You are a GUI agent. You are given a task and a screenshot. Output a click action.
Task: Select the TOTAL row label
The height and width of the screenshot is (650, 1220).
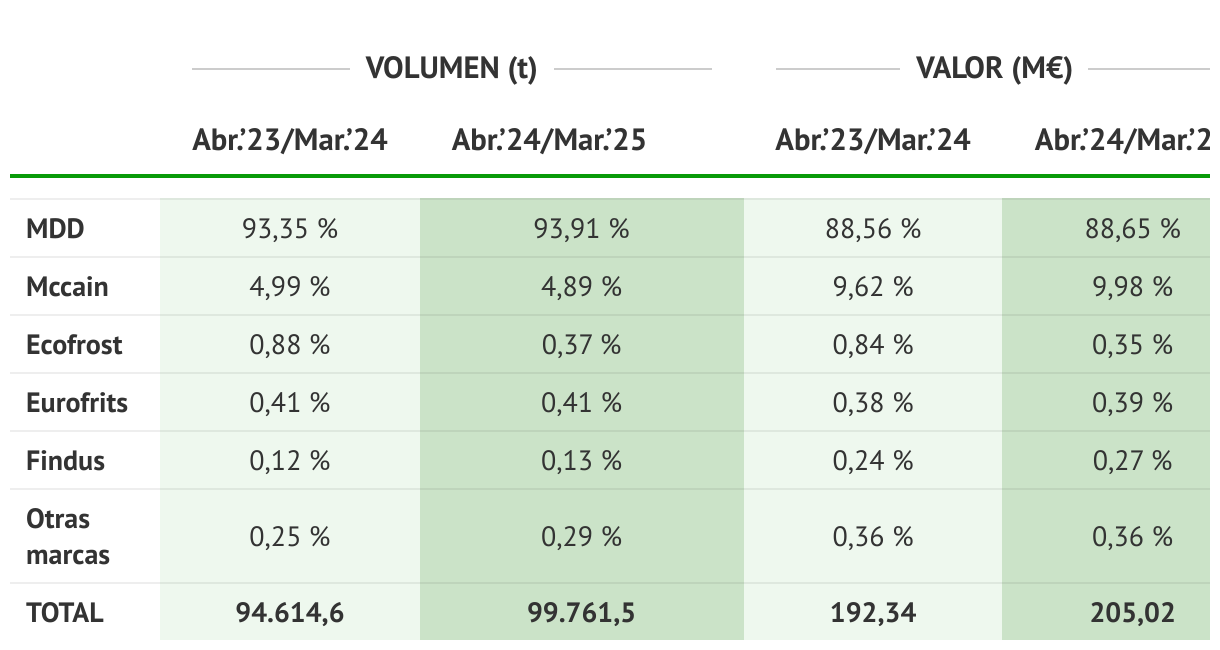point(65,613)
